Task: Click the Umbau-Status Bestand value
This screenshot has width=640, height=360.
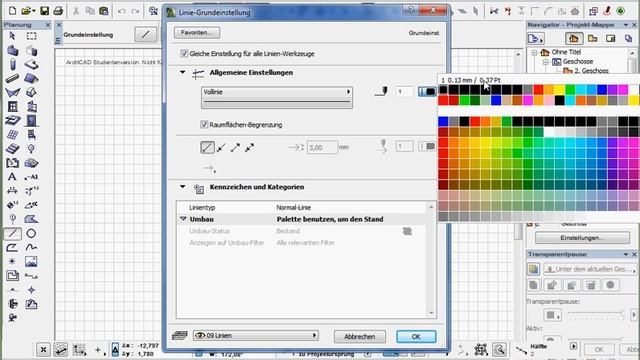Action: [x=288, y=231]
